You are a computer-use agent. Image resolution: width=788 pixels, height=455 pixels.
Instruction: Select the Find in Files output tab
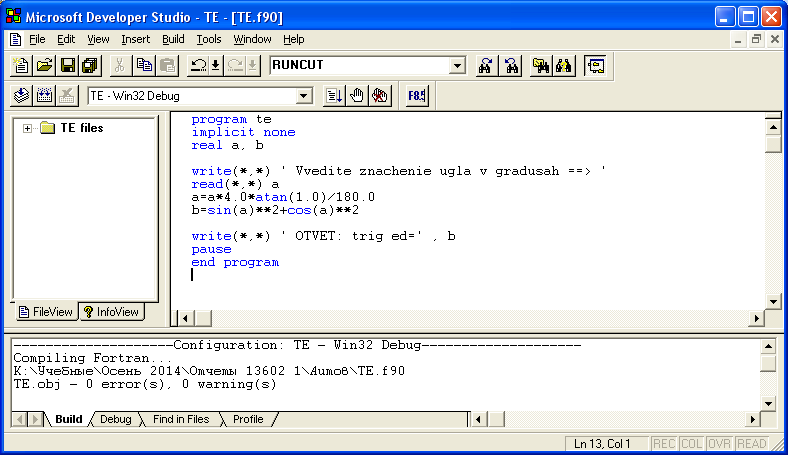click(181, 419)
